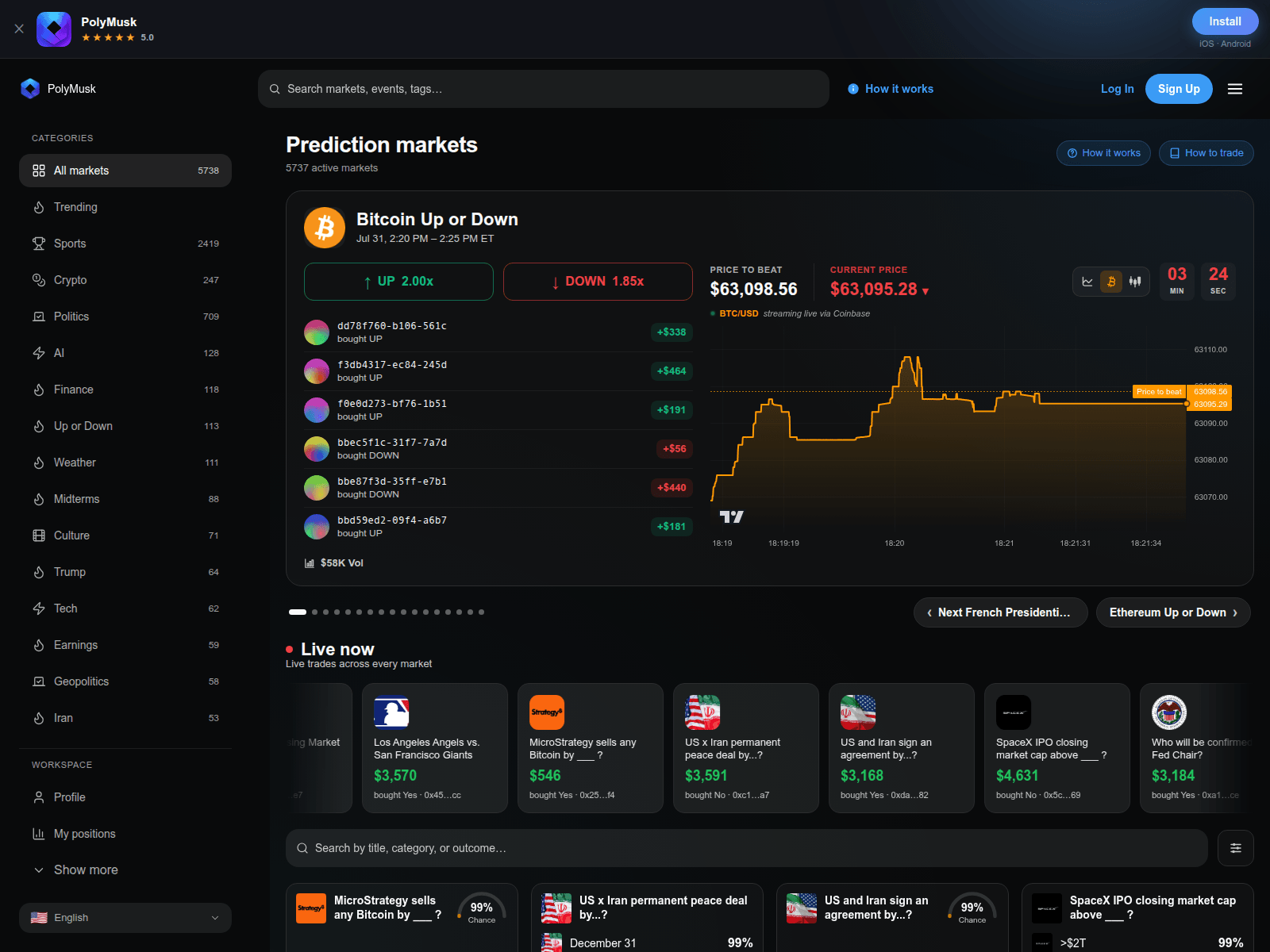
Task: Open US x Iran permanent peace deal market title
Action: 664,908
